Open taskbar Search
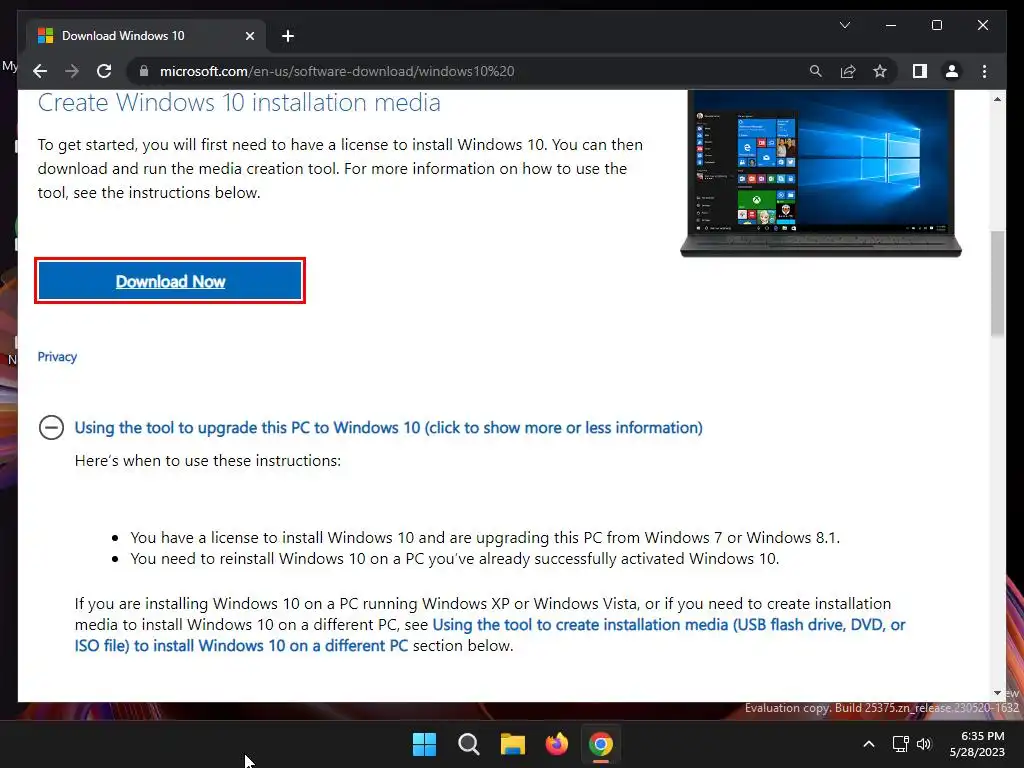This screenshot has height=768, width=1024. pyautogui.click(x=469, y=744)
